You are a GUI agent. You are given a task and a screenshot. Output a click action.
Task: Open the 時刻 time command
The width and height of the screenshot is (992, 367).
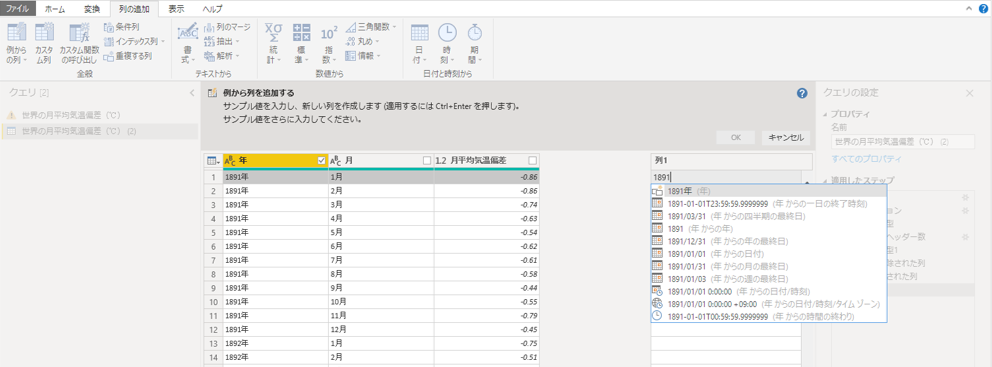[447, 42]
